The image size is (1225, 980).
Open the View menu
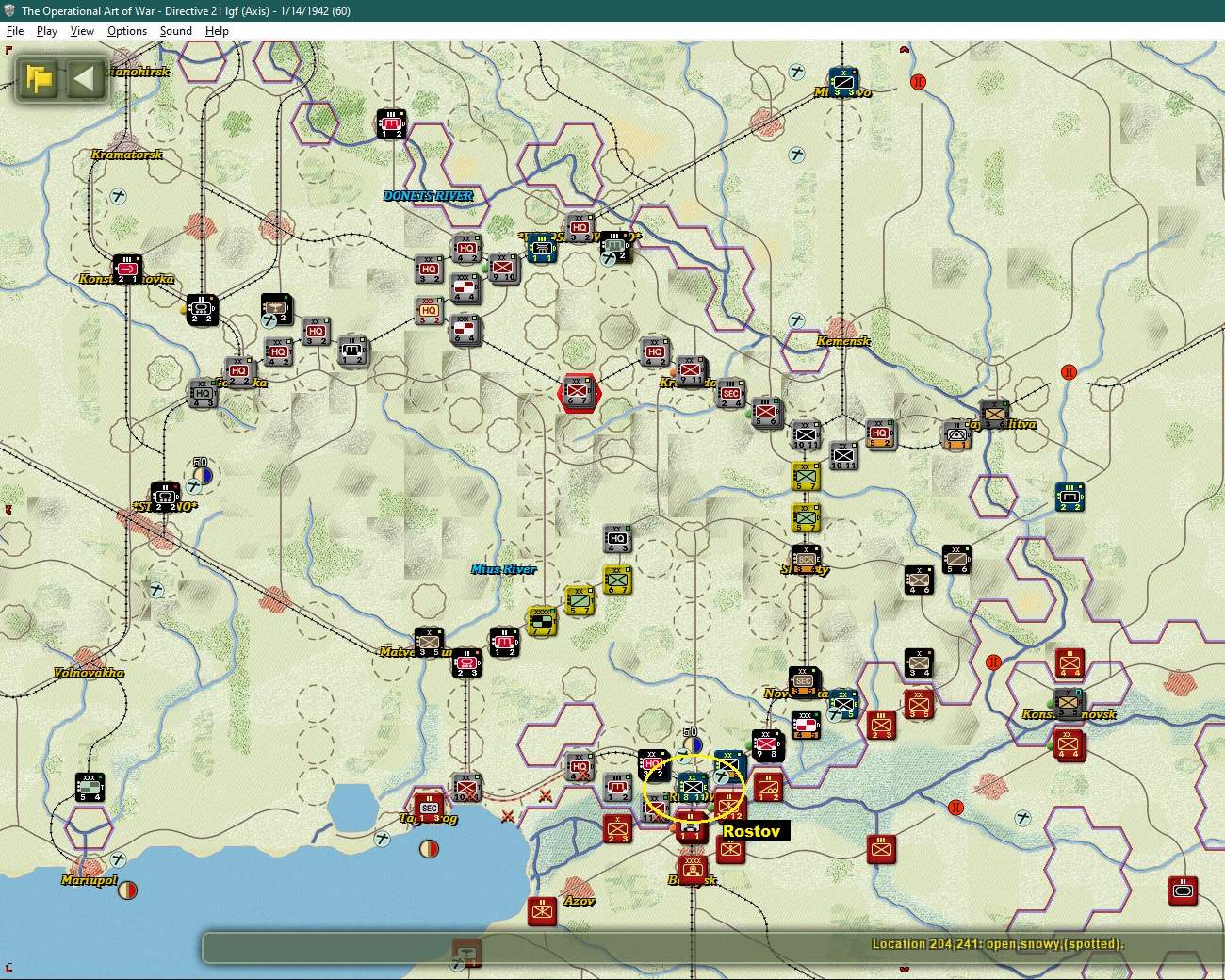click(x=82, y=31)
